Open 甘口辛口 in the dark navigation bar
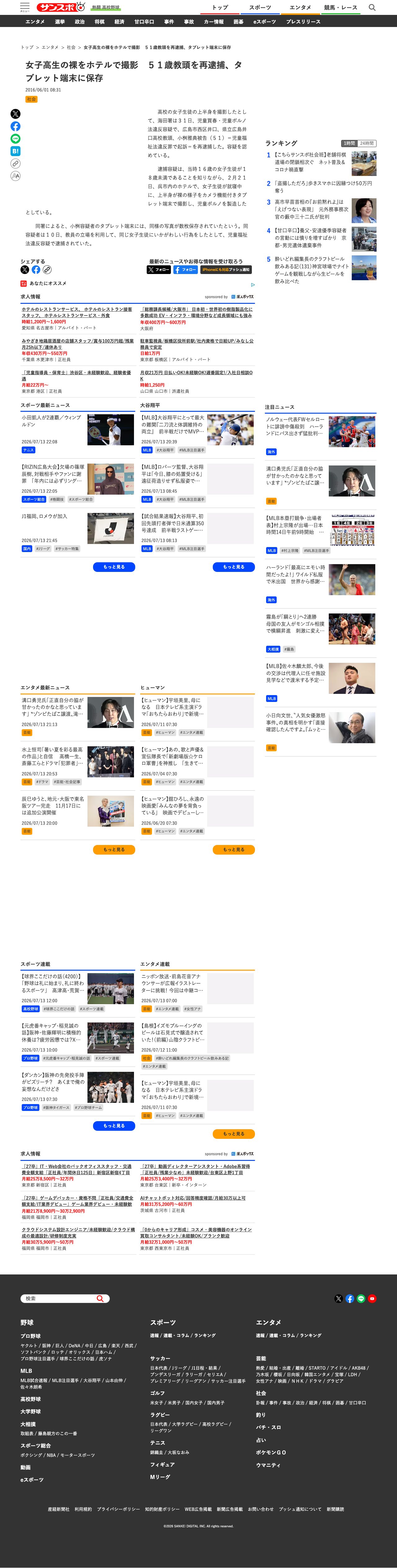The height and width of the screenshot is (1568, 397). click(144, 22)
